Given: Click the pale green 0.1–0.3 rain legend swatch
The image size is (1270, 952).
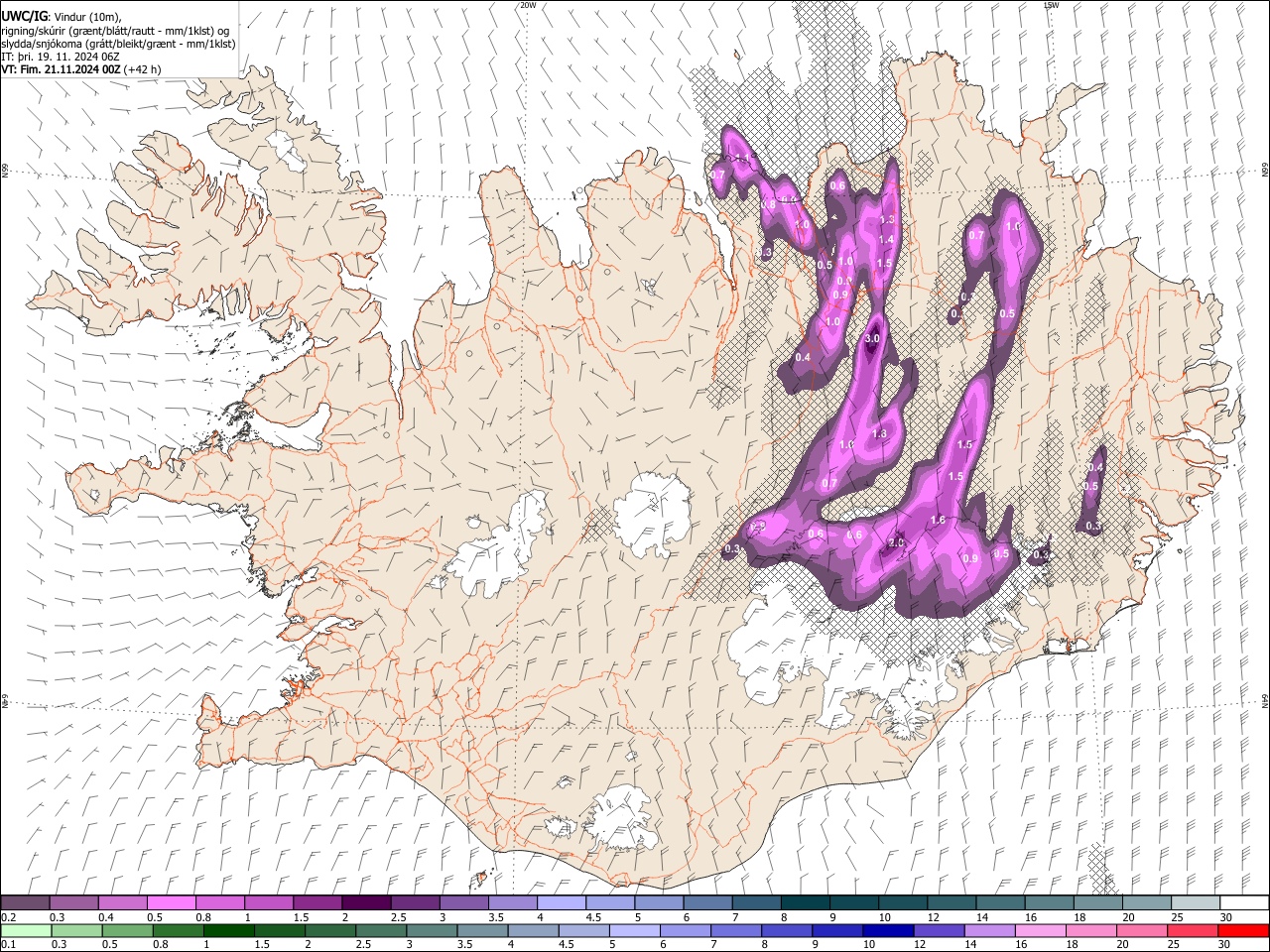Looking at the screenshot, I should pos(26,931).
